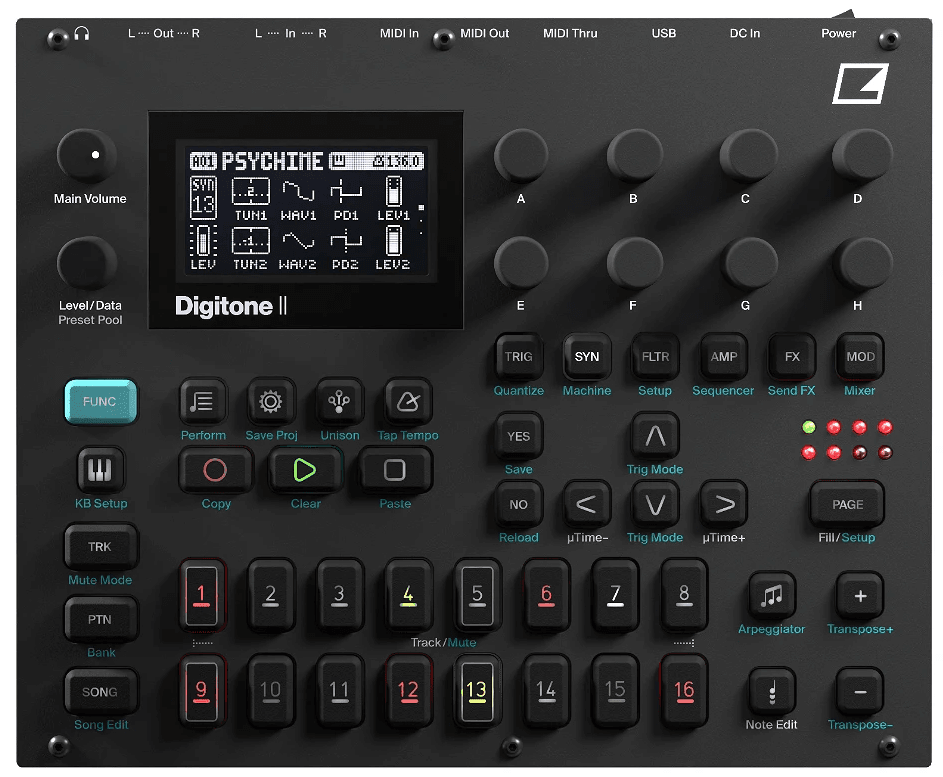Image resolution: width=943 pixels, height=777 pixels.
Task: Hold the cyan FUNC button
Action: [100, 401]
